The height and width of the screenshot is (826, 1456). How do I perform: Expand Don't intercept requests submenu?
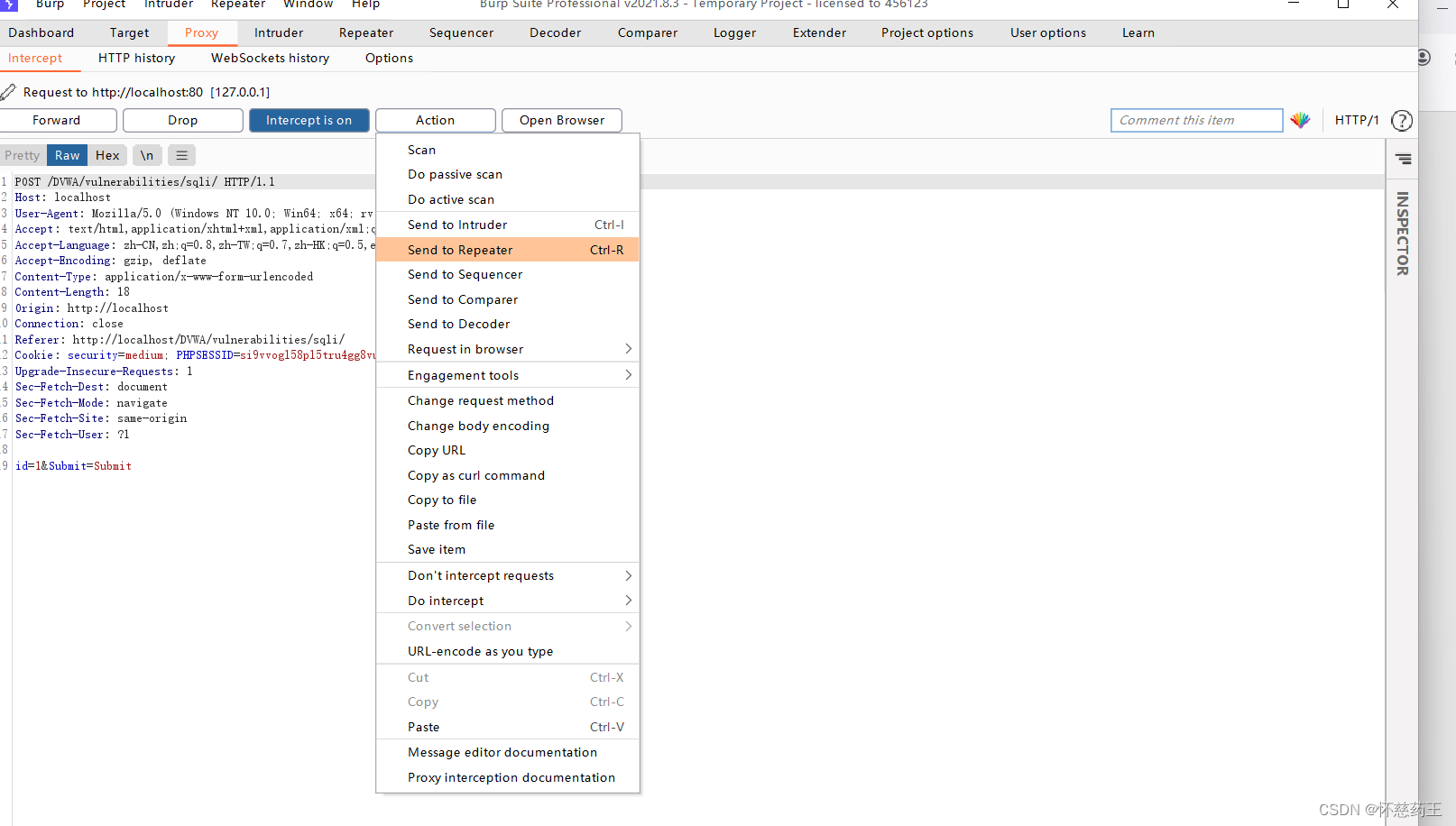(507, 575)
